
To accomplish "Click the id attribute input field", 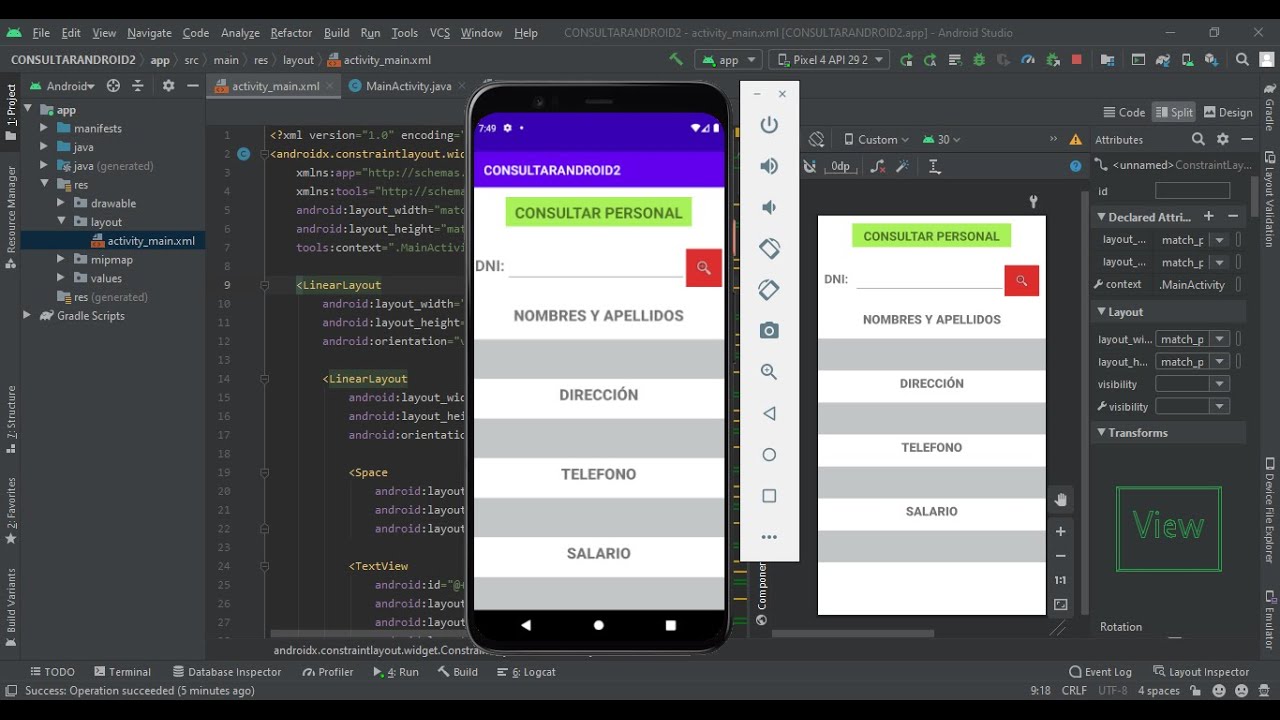I will click(1192, 191).
